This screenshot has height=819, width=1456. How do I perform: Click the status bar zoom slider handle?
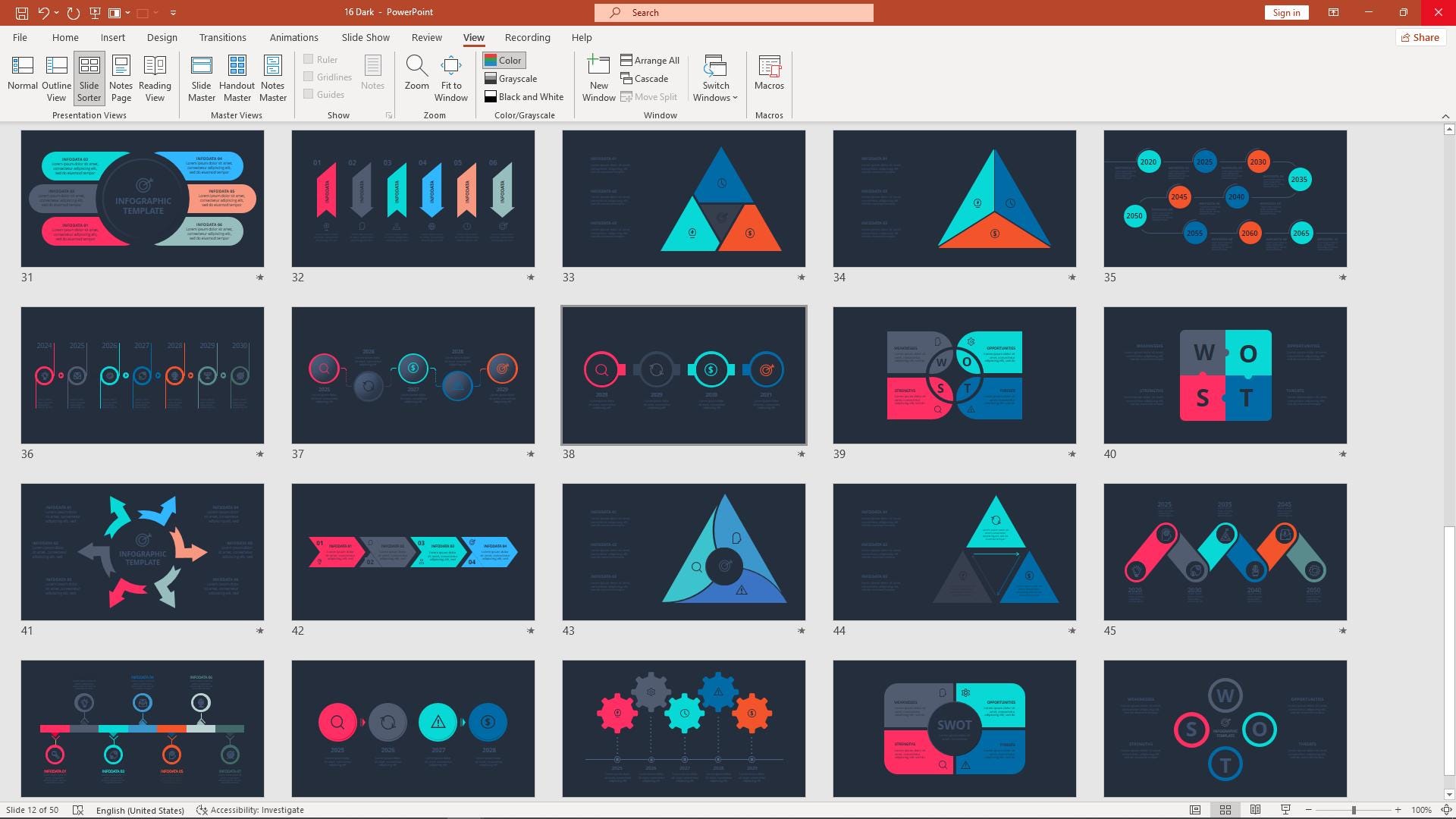tap(1354, 810)
